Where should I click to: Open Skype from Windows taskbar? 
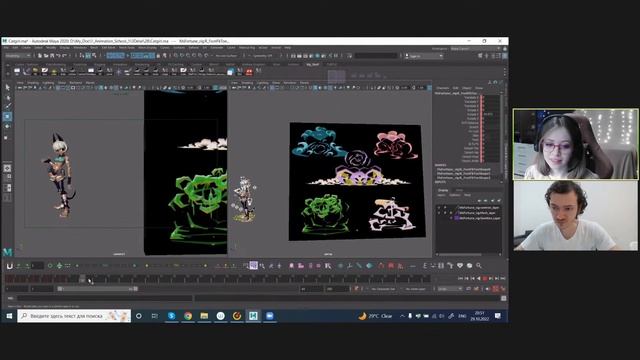tap(171, 316)
